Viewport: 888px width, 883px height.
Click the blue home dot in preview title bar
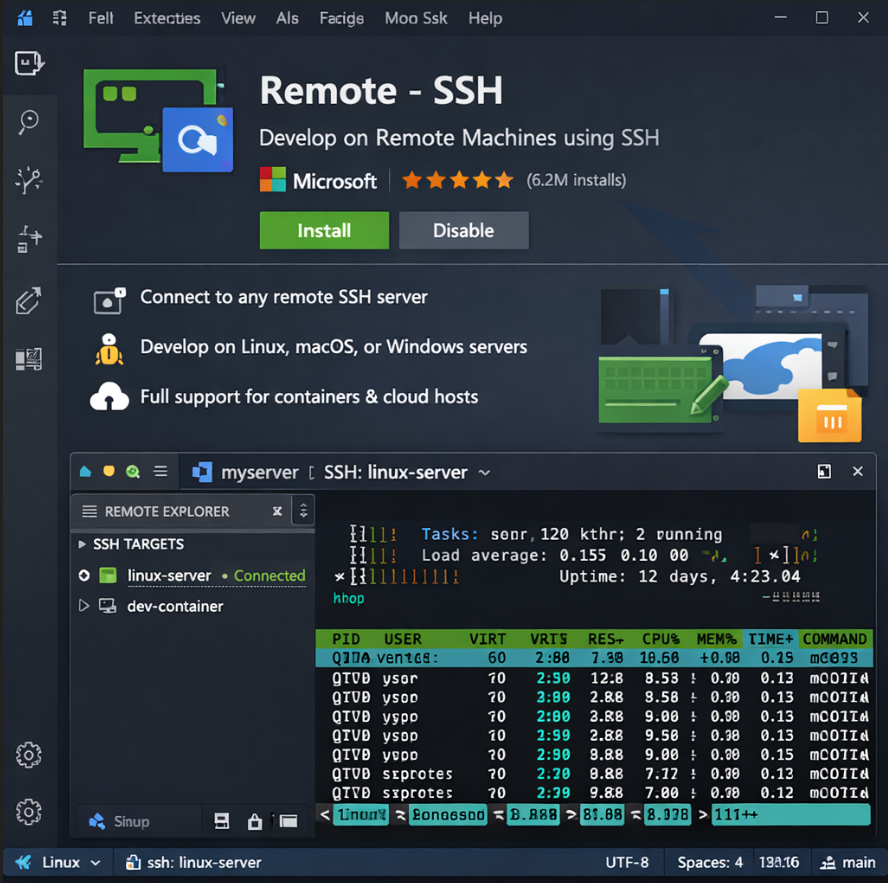86,471
